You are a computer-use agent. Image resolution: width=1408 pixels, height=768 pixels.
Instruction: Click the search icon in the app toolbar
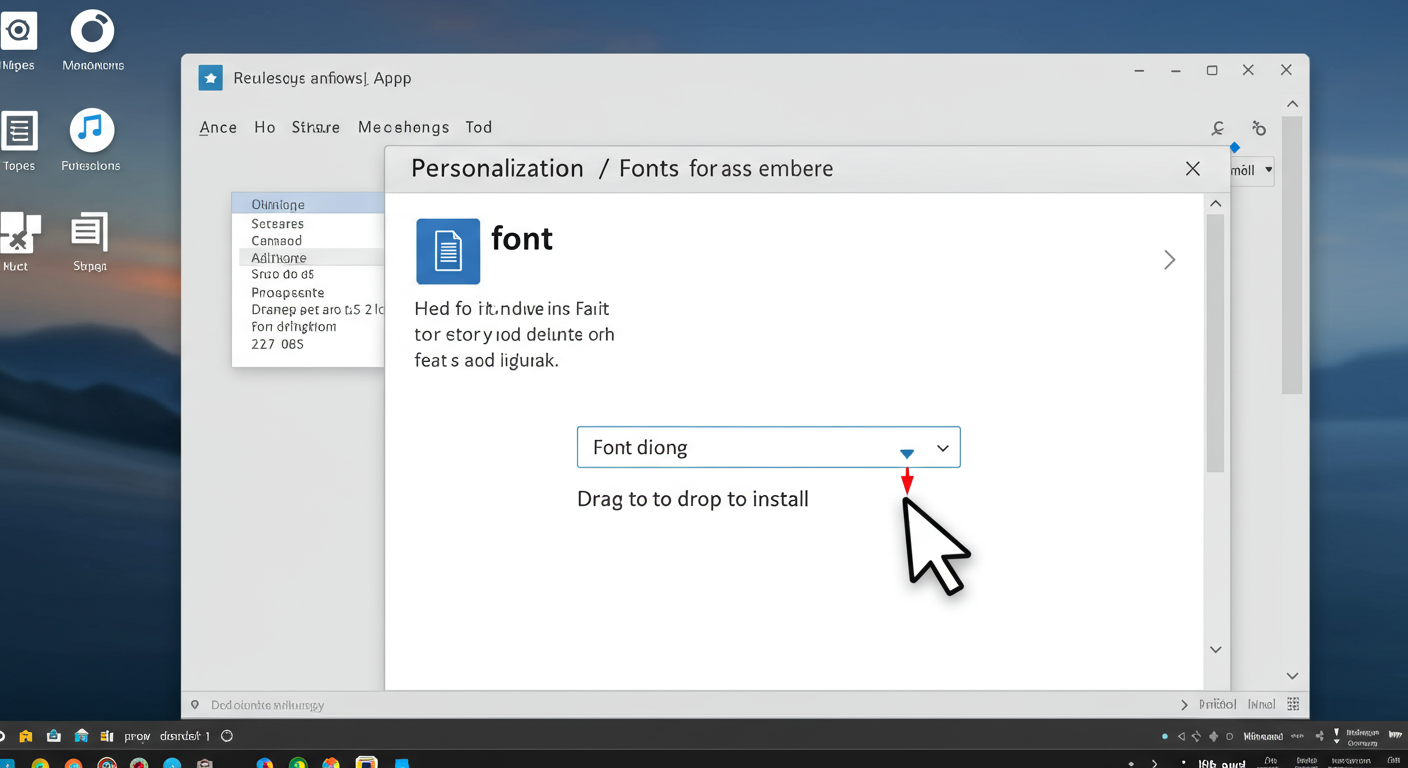click(1217, 128)
